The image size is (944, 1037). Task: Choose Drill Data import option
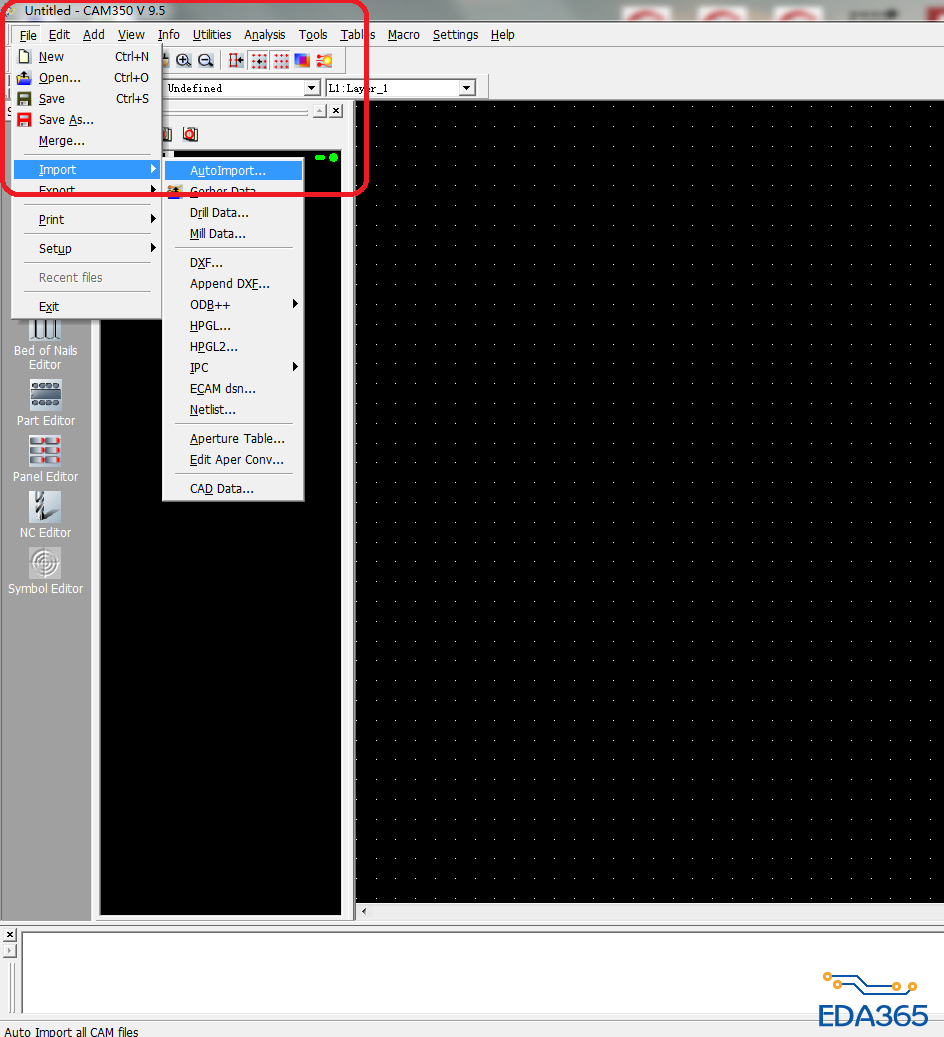234,213
